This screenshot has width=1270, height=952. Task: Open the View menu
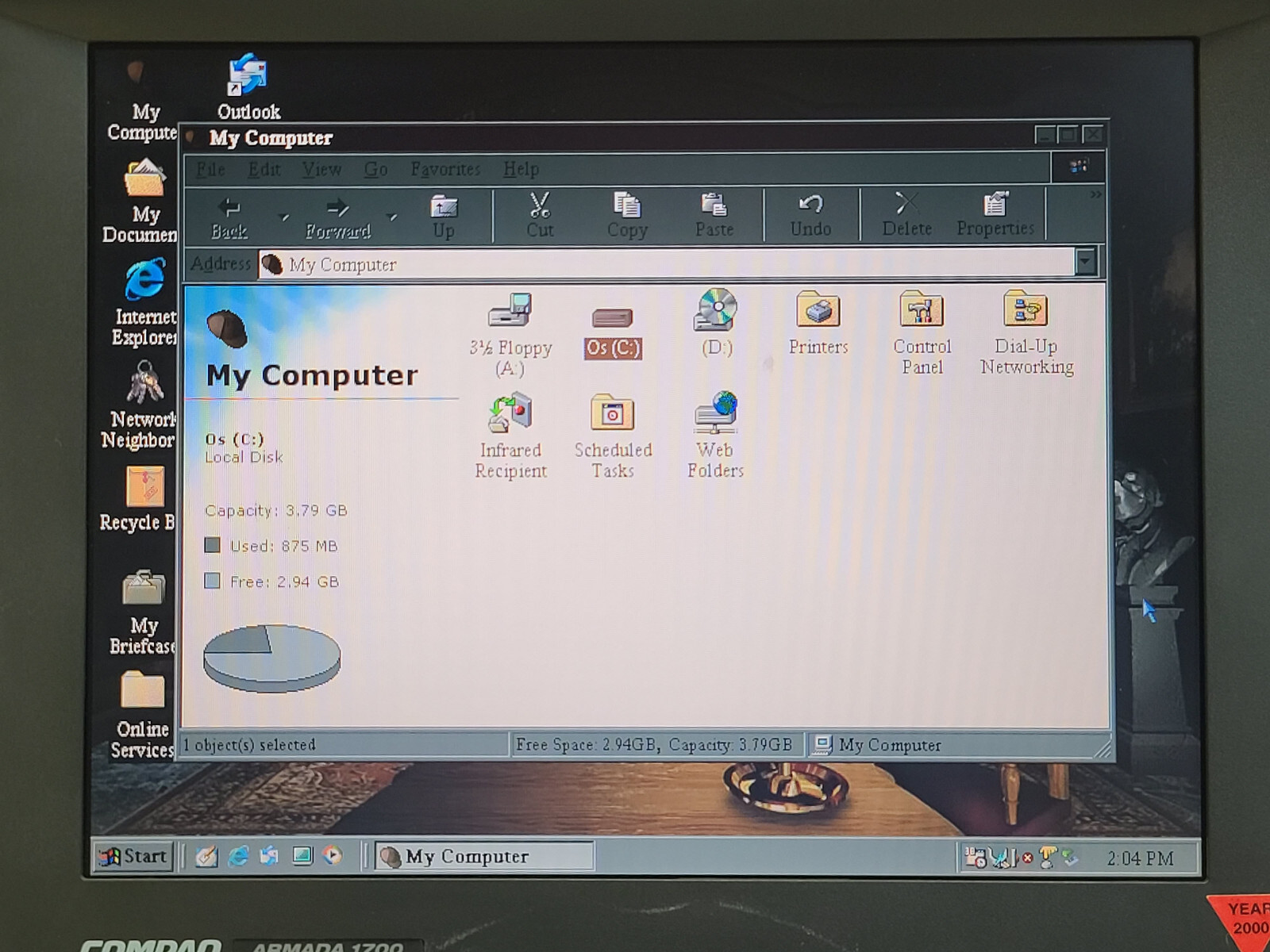[321, 169]
